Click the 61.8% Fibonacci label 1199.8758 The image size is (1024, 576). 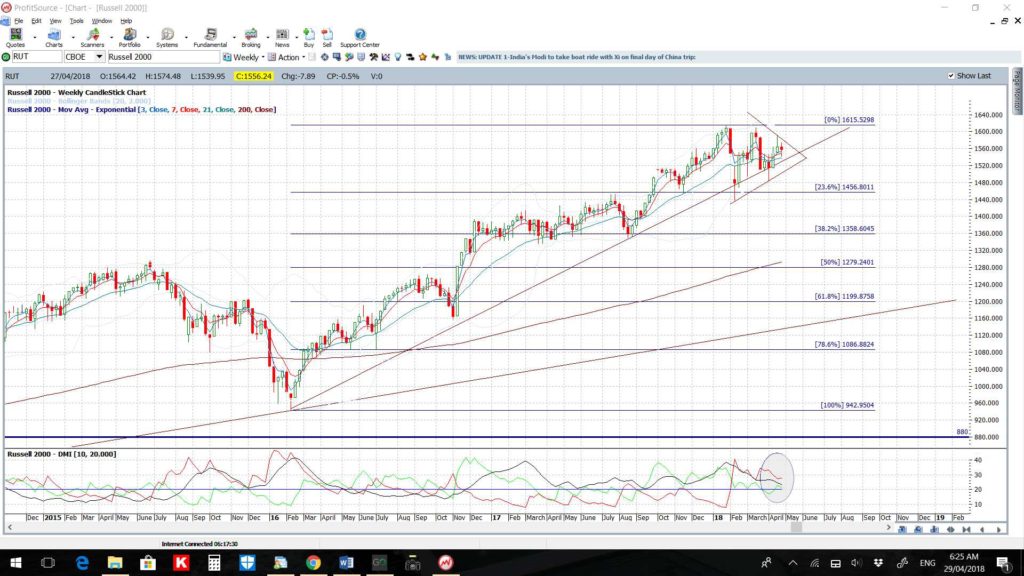pos(844,296)
